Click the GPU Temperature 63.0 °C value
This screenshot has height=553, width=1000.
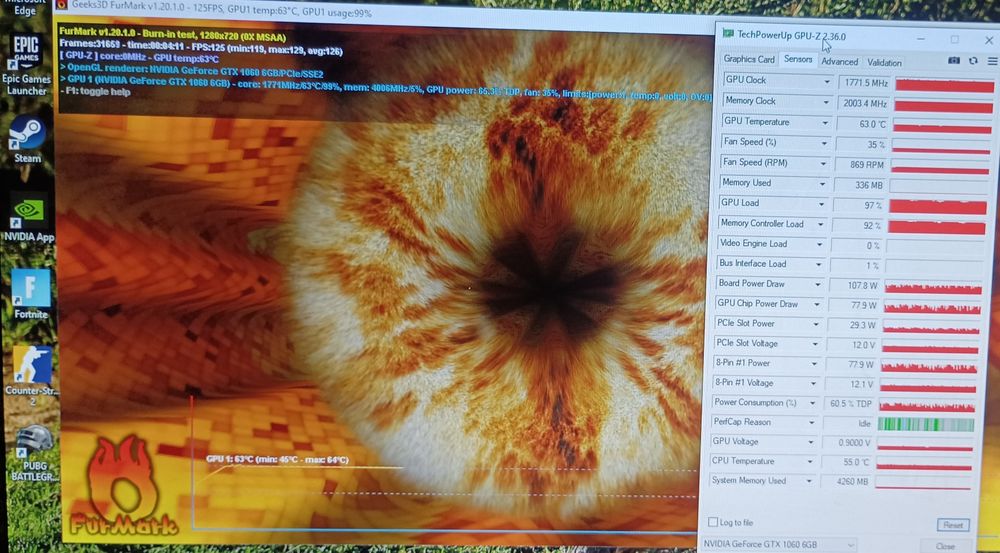862,124
